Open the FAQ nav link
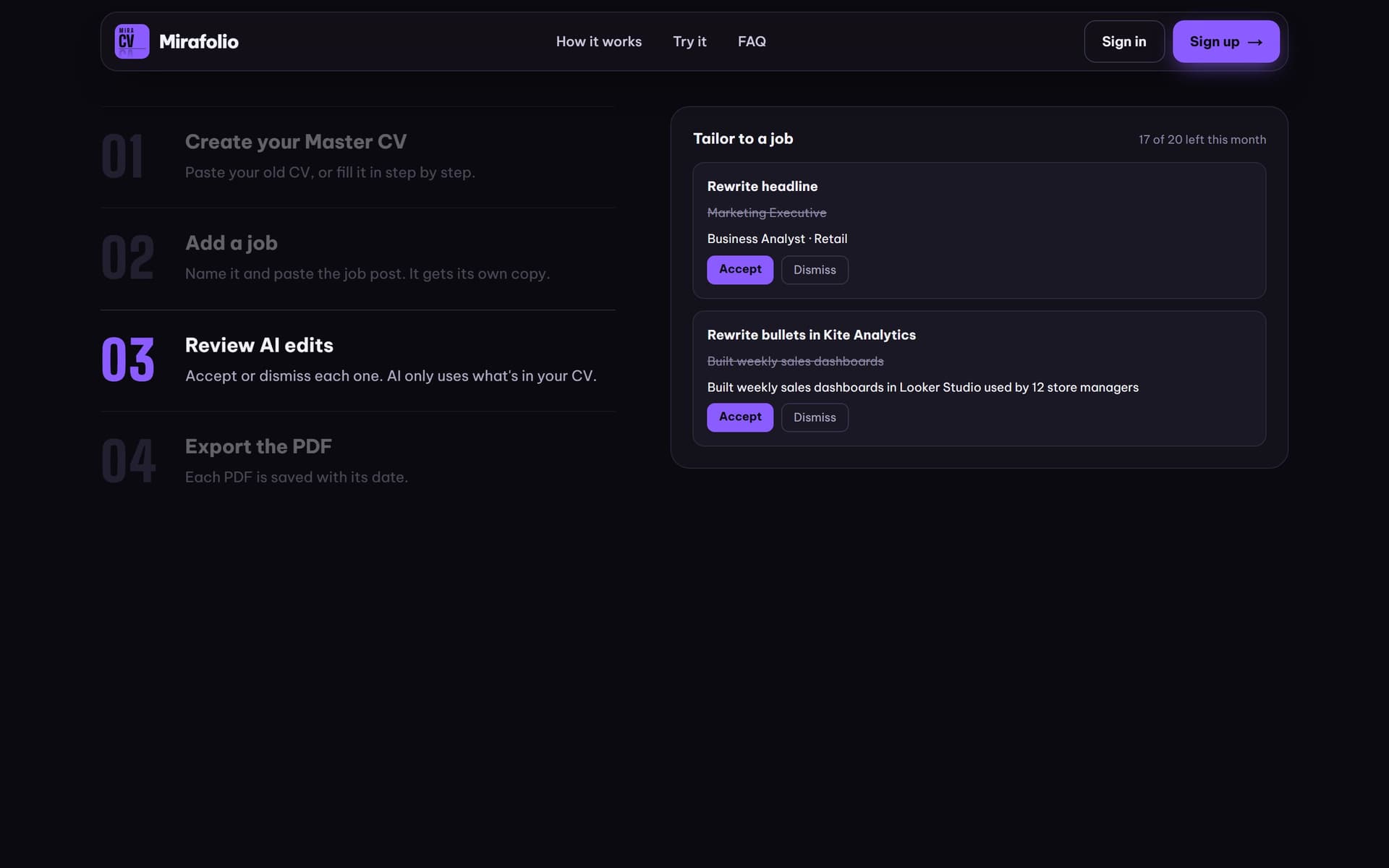The image size is (1389, 868). click(752, 41)
